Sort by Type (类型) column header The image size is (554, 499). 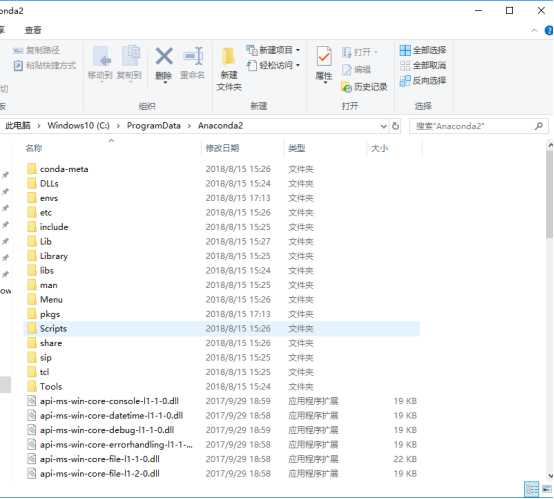297,148
